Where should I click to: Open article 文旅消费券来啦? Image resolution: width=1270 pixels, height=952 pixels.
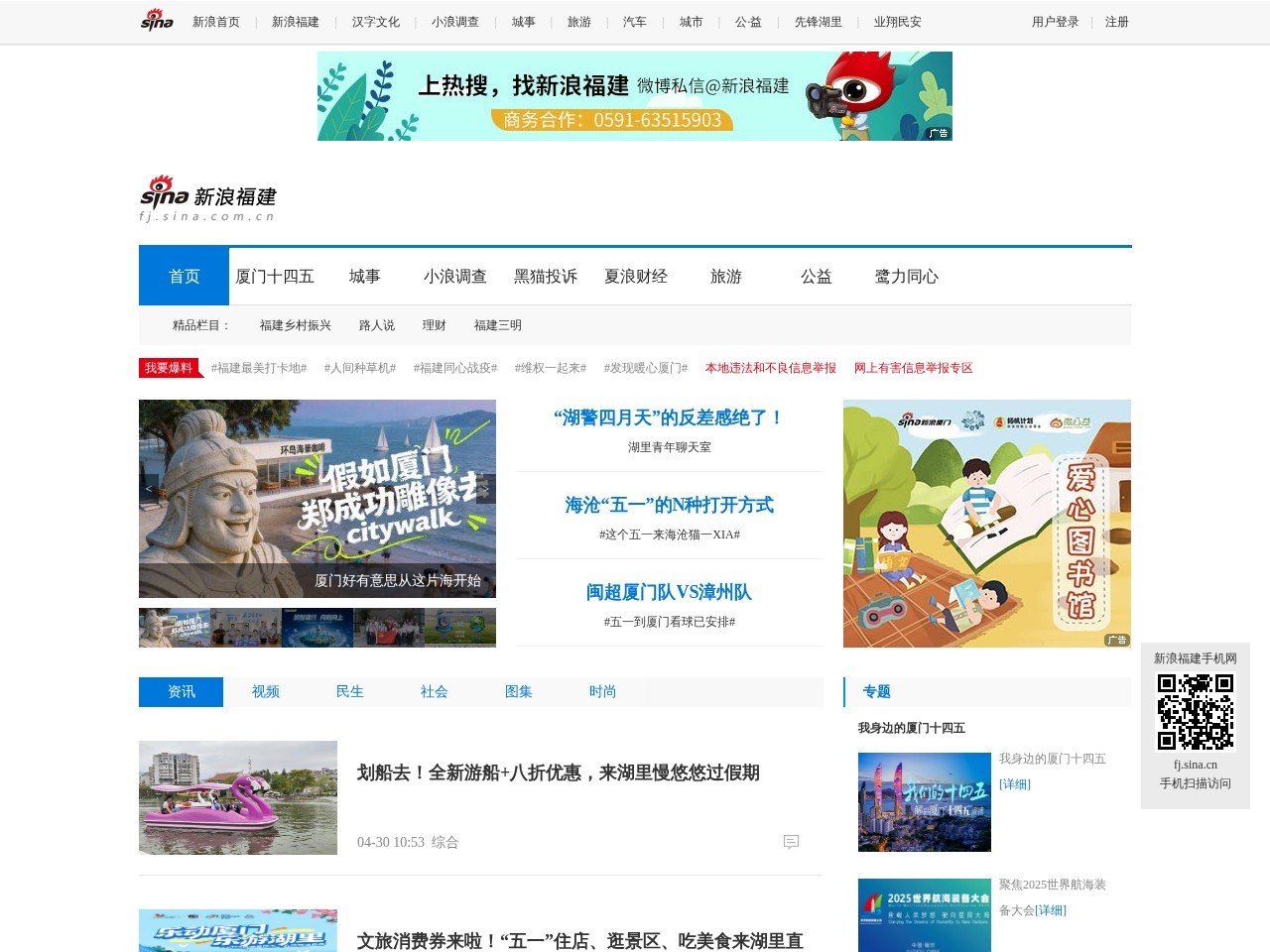[580, 940]
